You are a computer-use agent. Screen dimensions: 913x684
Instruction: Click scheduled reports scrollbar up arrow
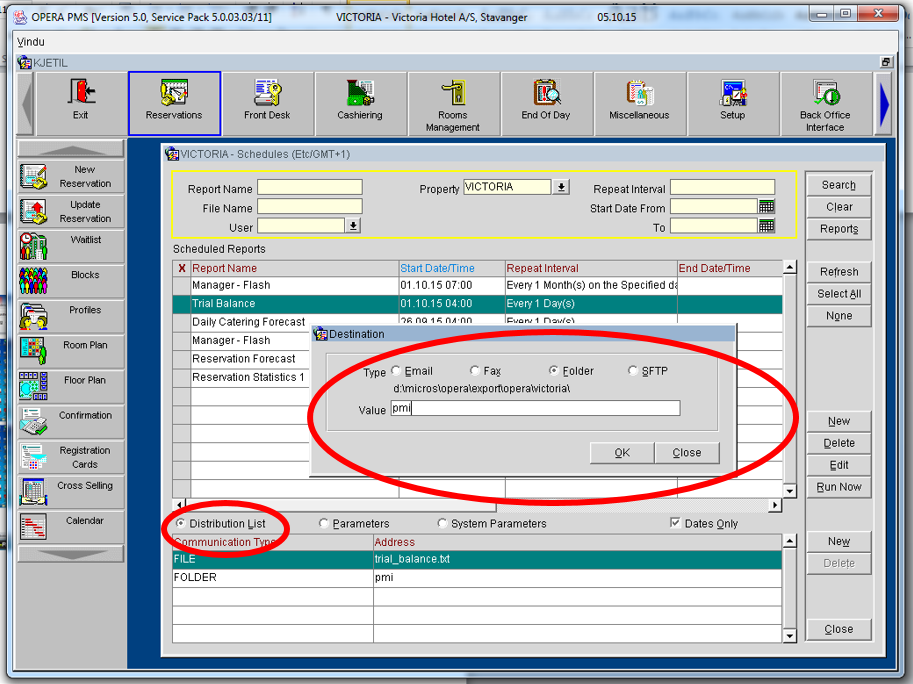pos(790,268)
